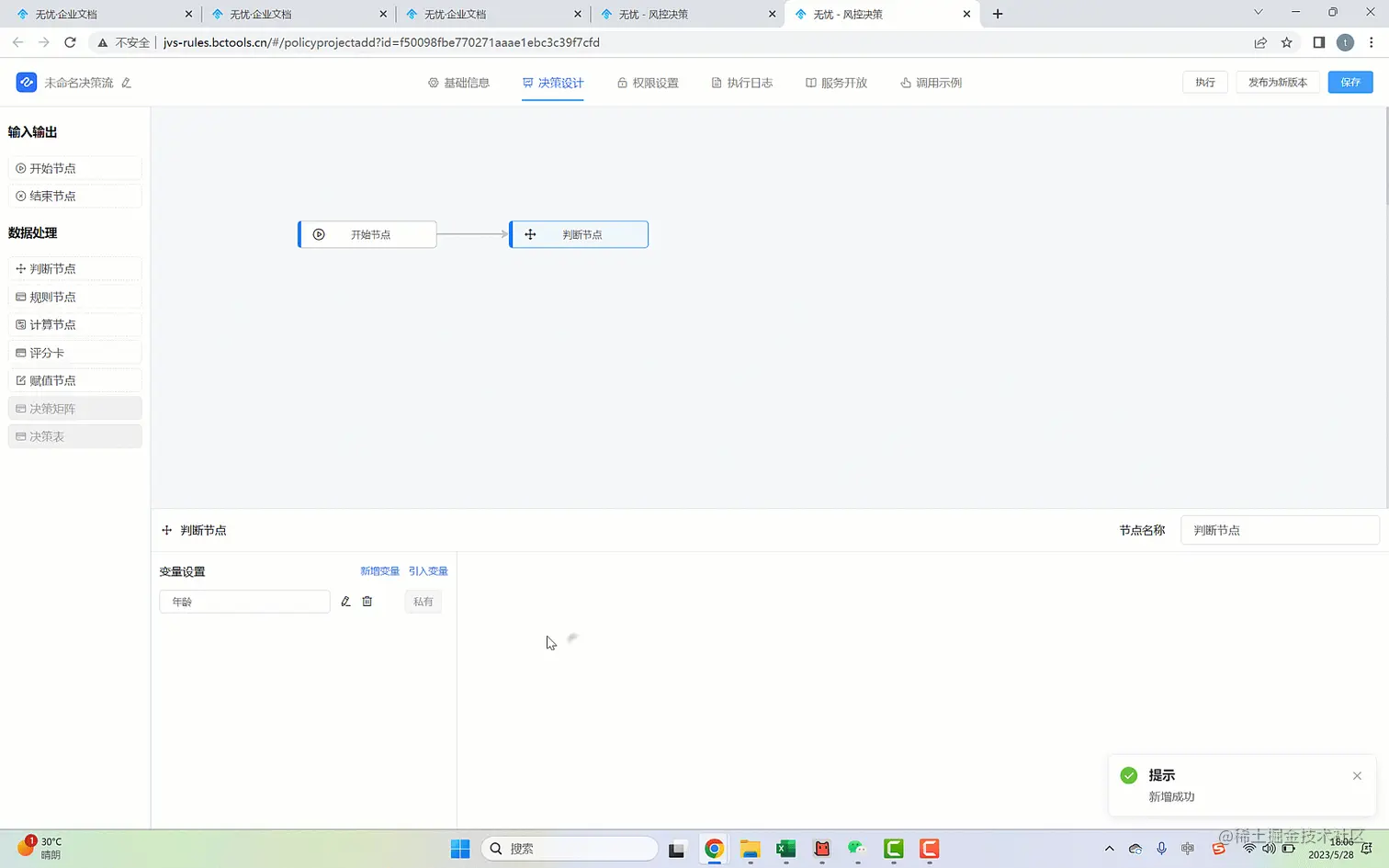
Task: Open the browser side panel icon
Action: 1319,42
